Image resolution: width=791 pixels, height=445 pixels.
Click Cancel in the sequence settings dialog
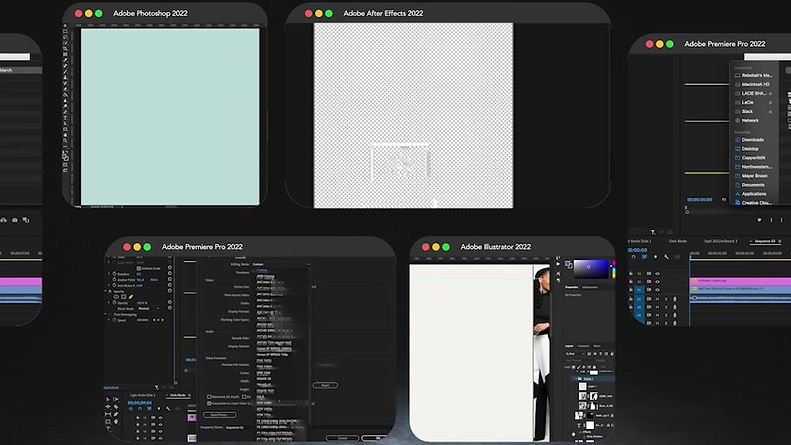tap(343, 438)
